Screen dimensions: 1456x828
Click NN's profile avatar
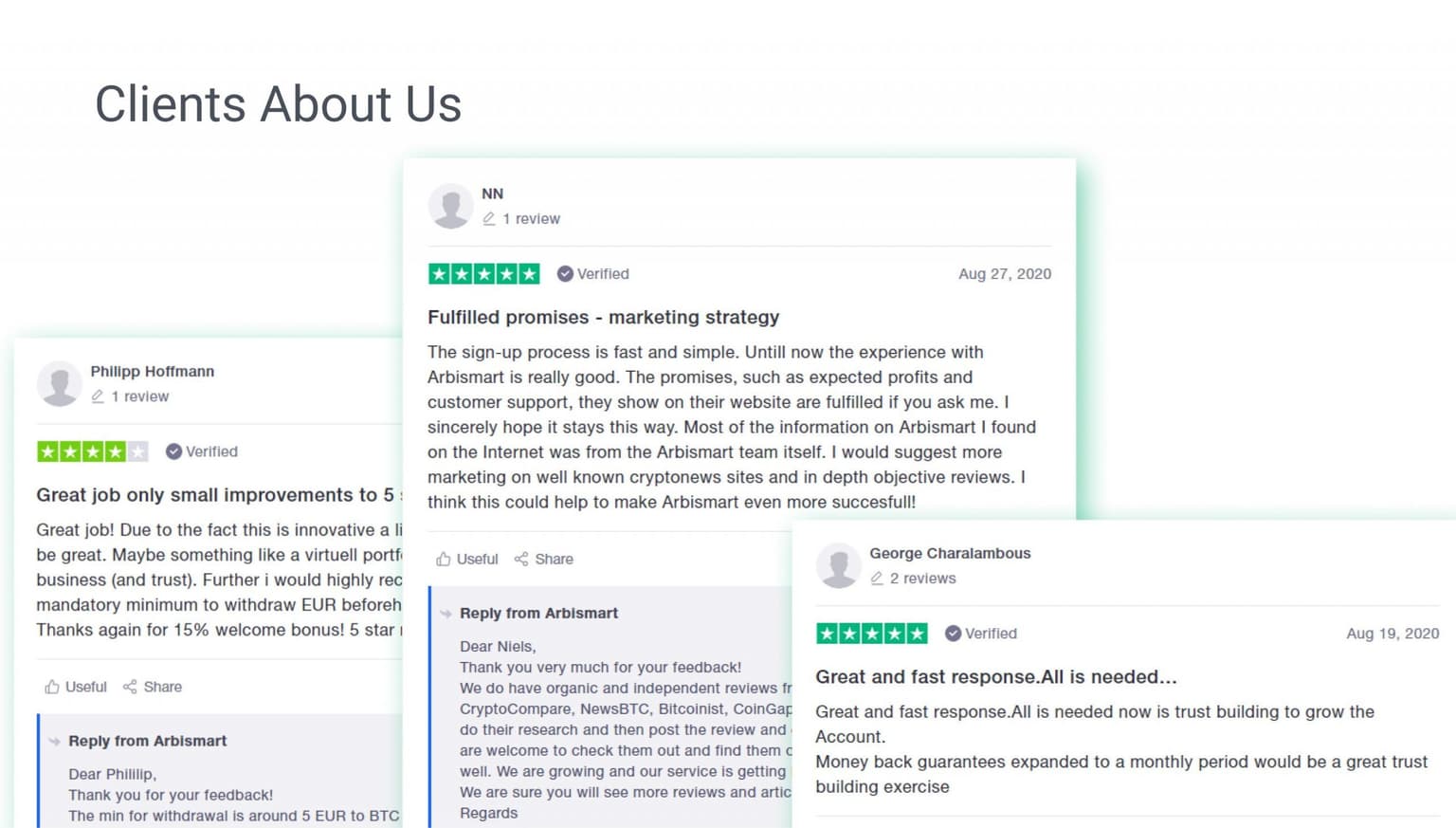point(451,206)
